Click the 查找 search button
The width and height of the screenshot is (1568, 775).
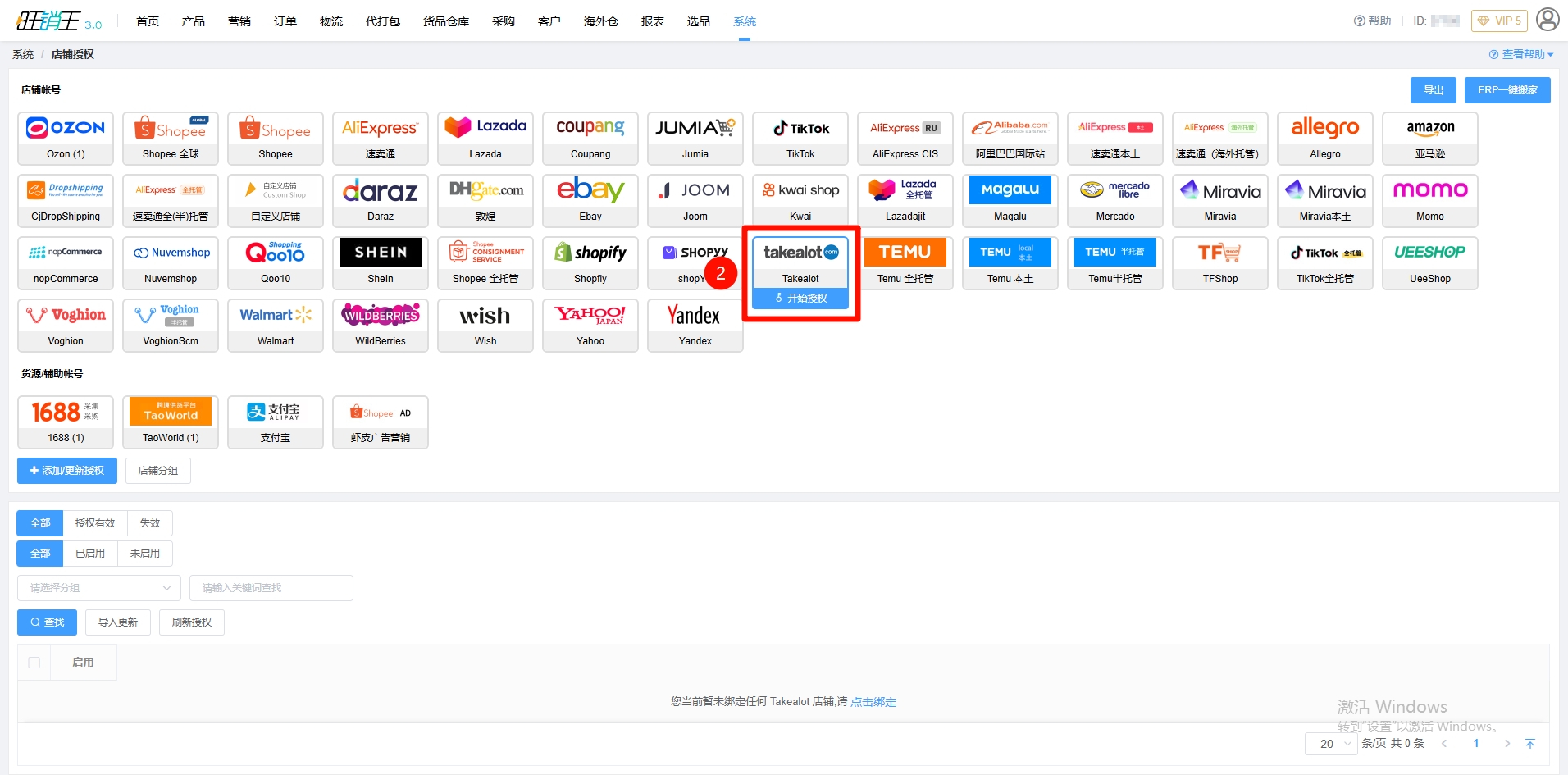pos(47,622)
